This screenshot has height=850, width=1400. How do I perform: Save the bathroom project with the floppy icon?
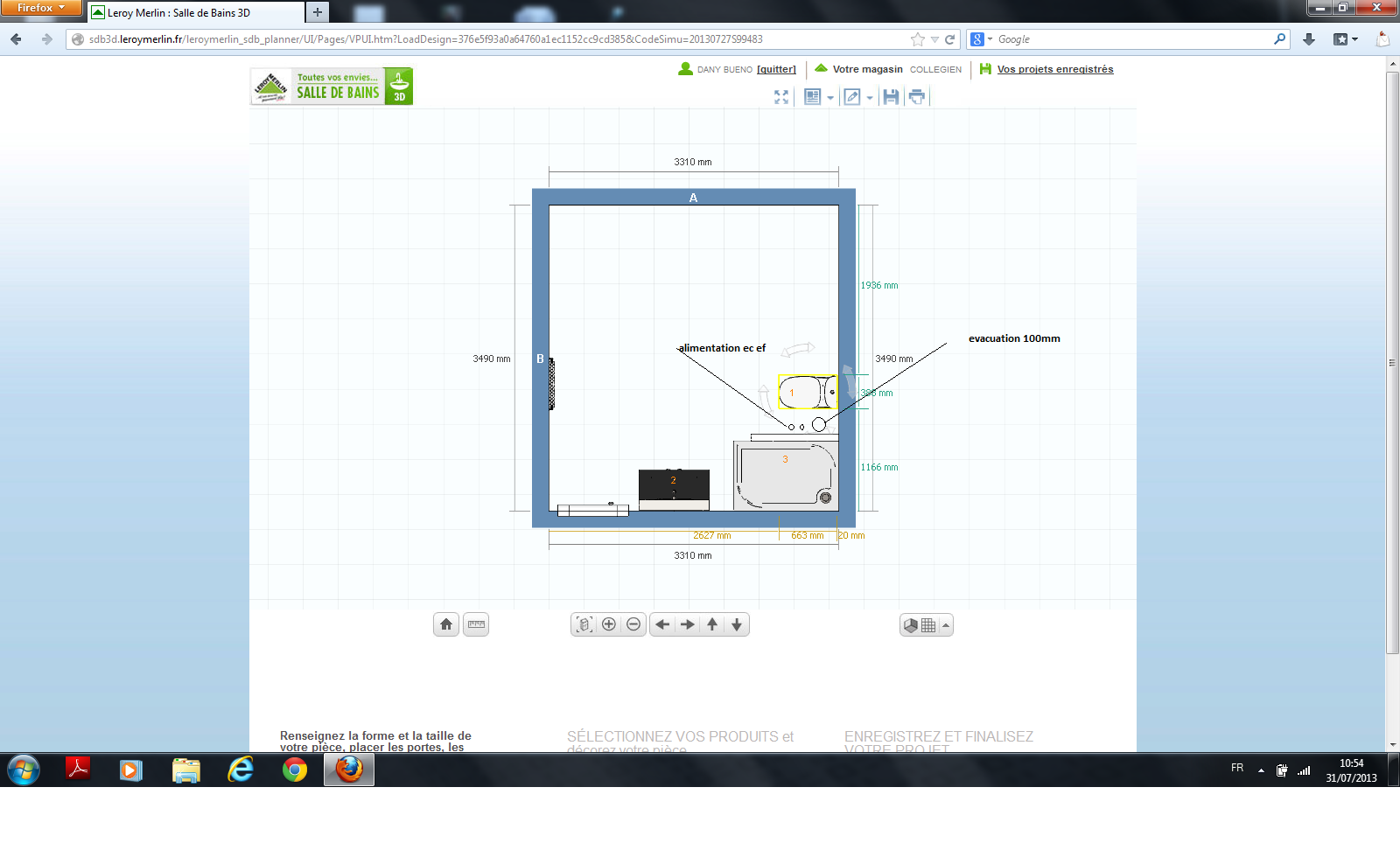(x=891, y=97)
